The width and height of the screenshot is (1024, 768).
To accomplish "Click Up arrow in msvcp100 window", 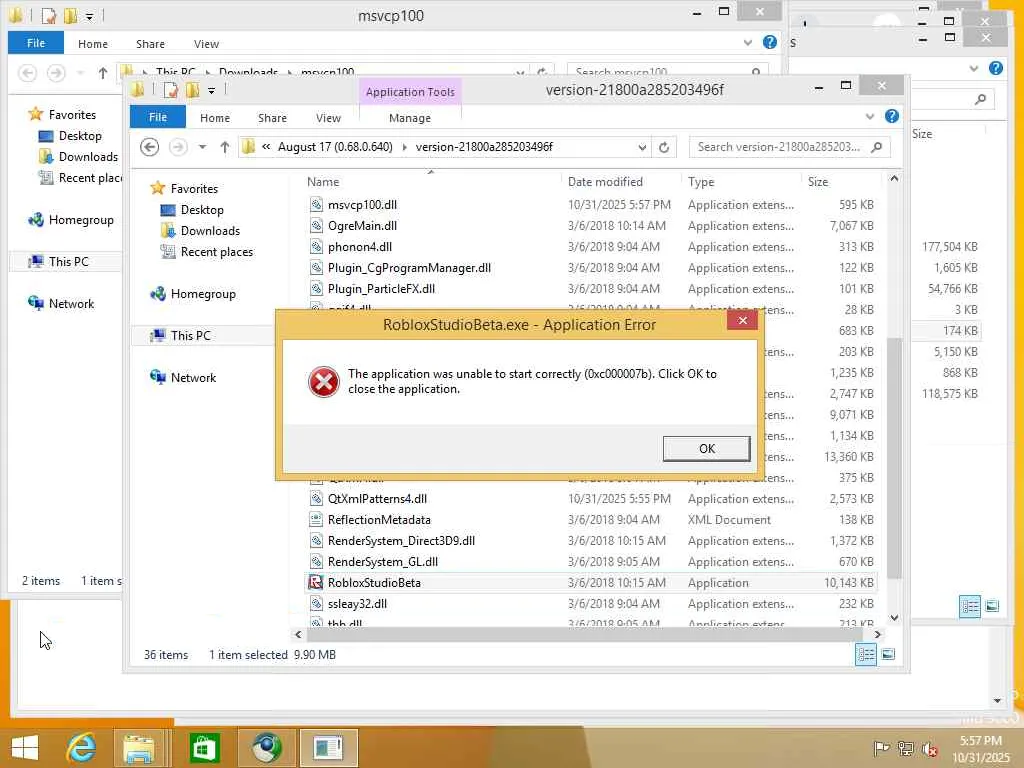I will point(103,73).
